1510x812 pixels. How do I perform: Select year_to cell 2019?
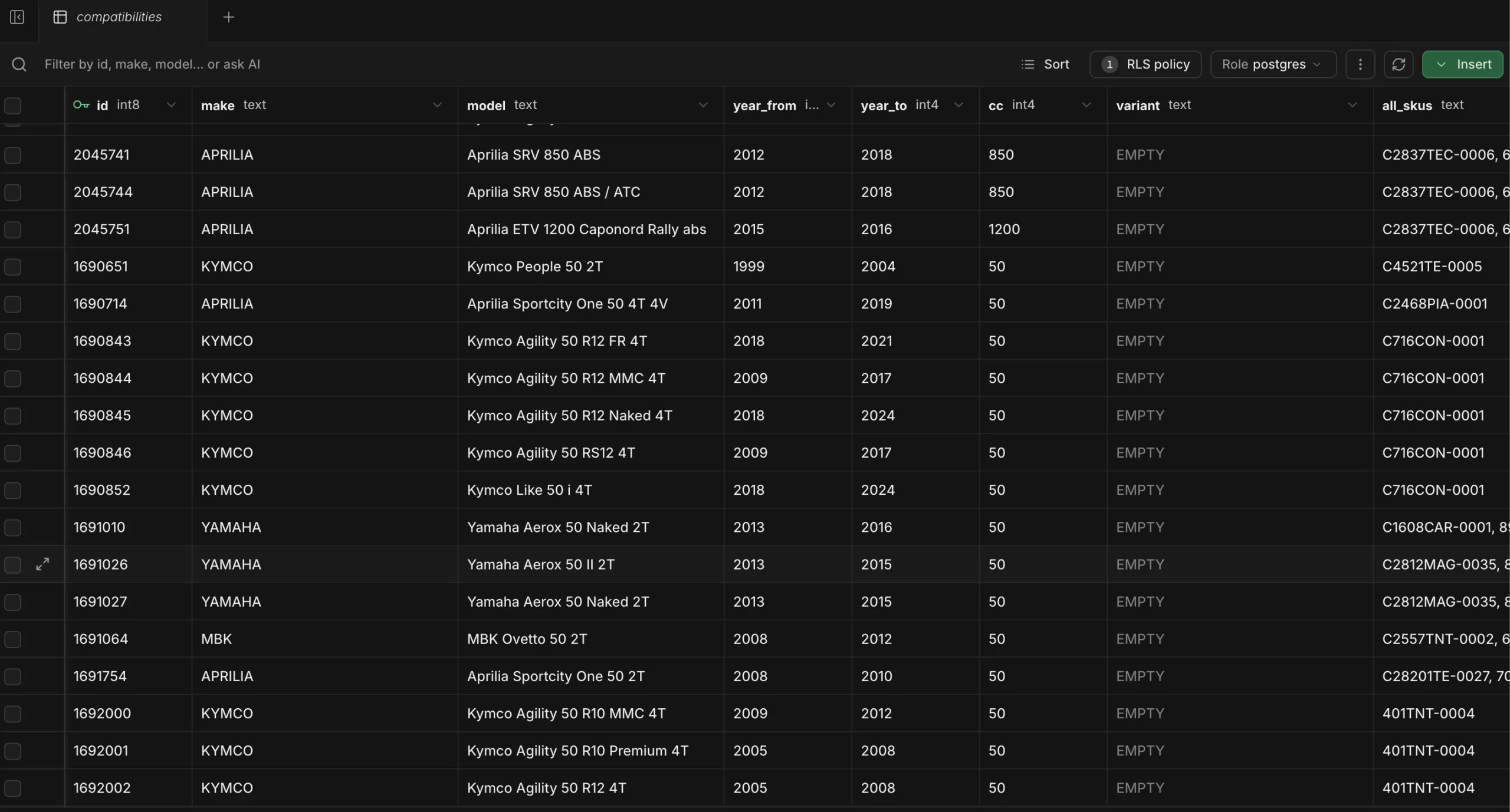click(915, 304)
